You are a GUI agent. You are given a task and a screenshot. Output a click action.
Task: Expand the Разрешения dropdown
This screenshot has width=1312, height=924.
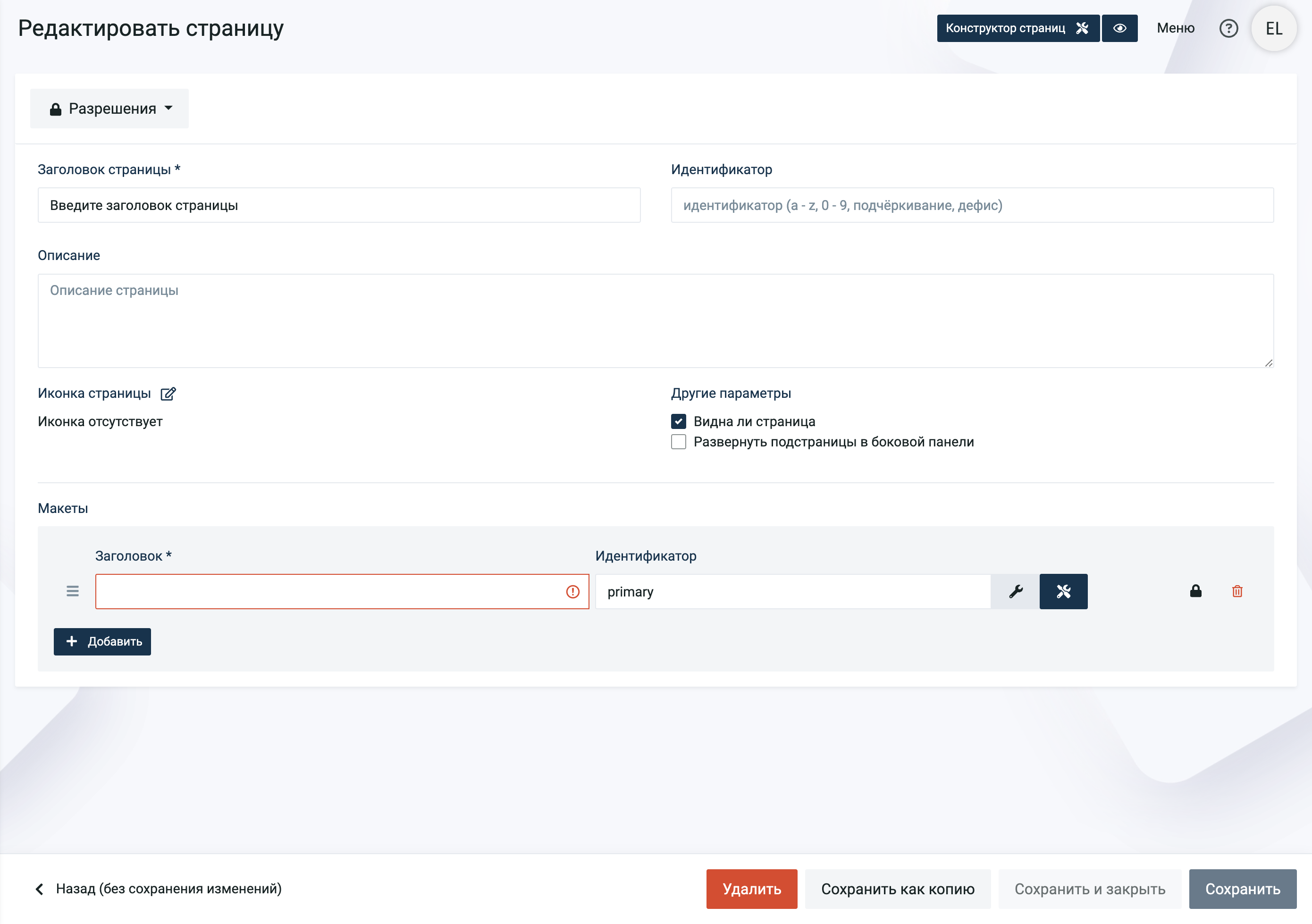point(109,109)
